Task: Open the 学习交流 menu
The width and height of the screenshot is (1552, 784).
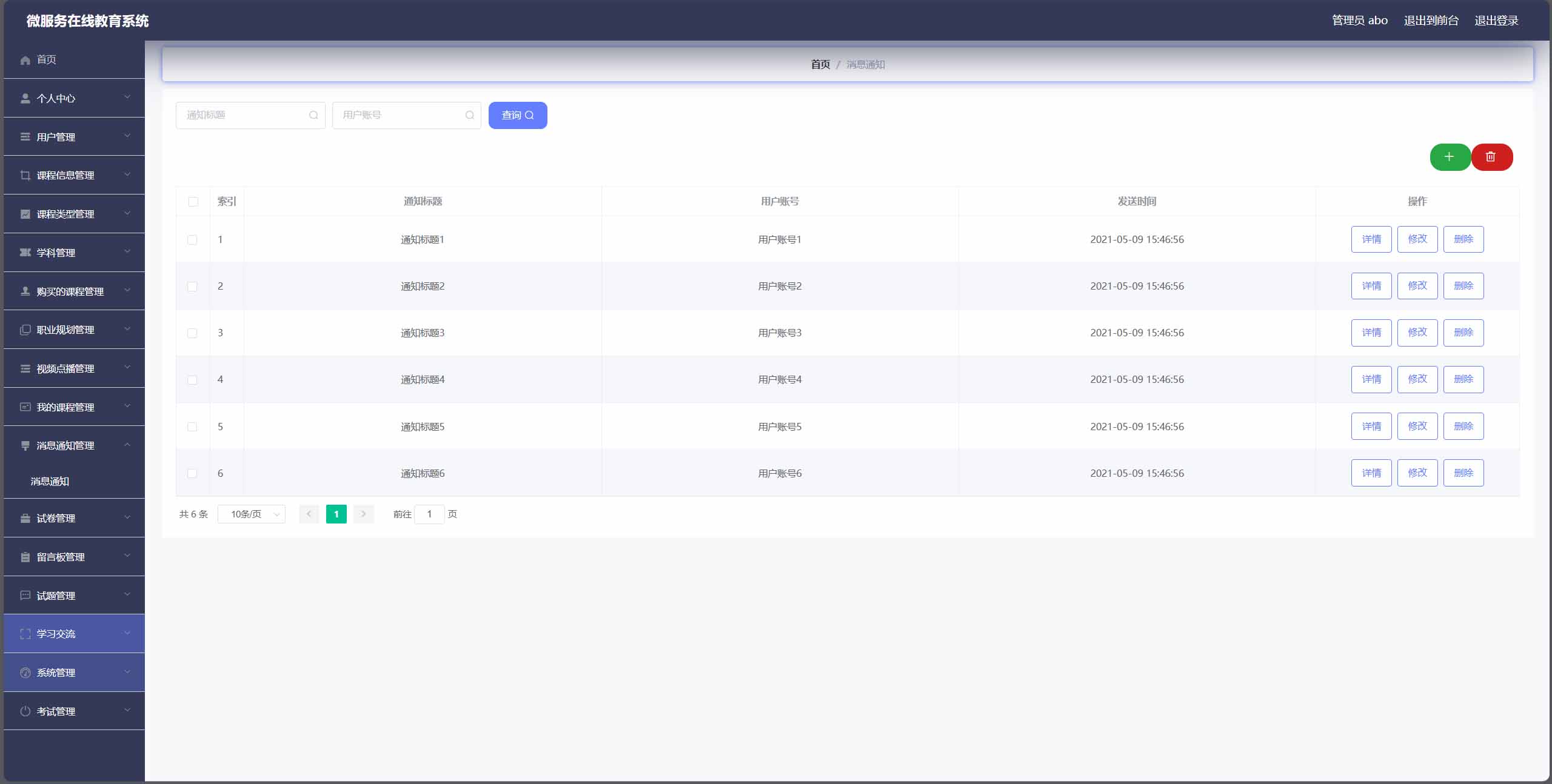Action: coord(74,634)
